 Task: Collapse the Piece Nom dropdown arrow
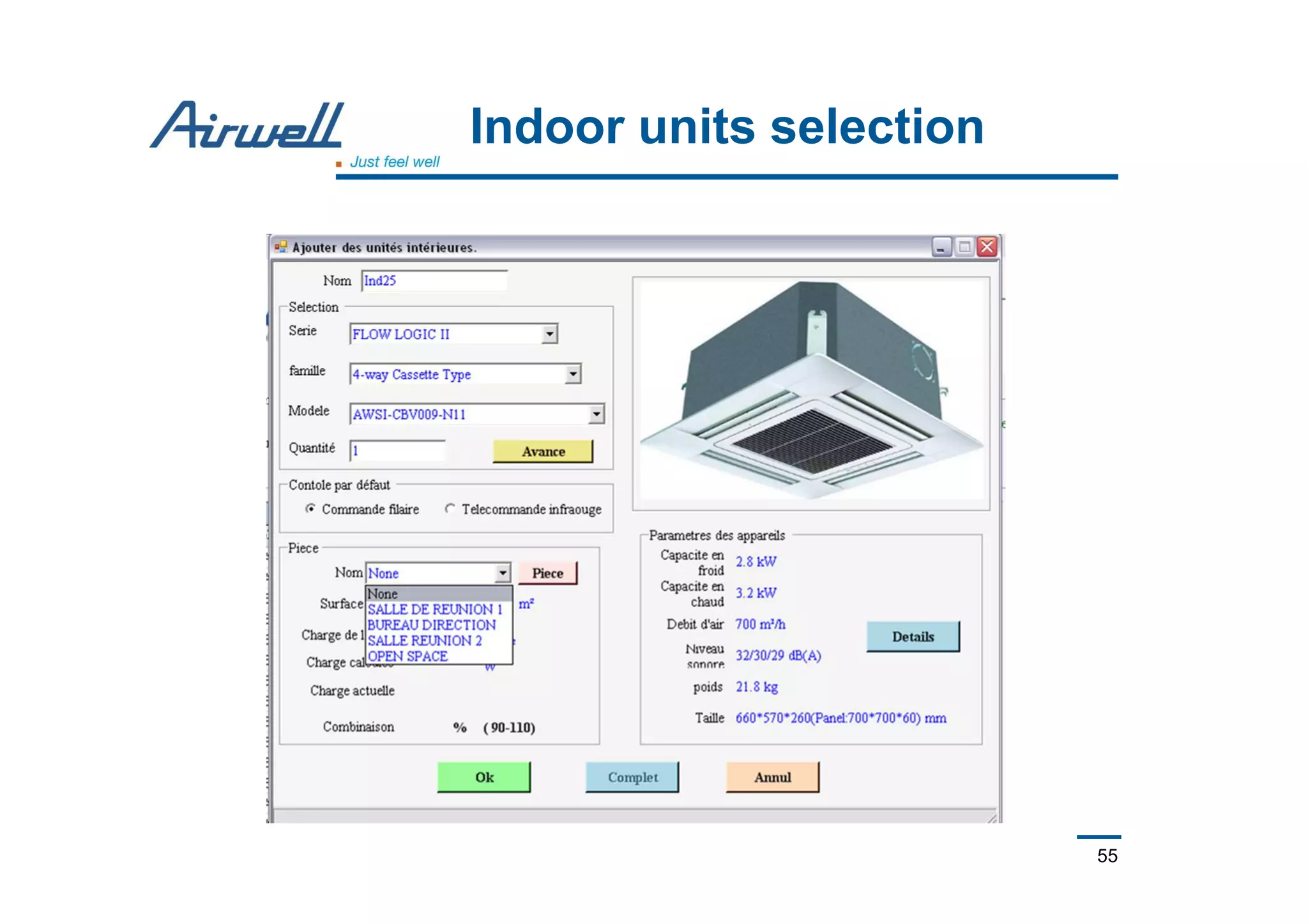[x=503, y=573]
